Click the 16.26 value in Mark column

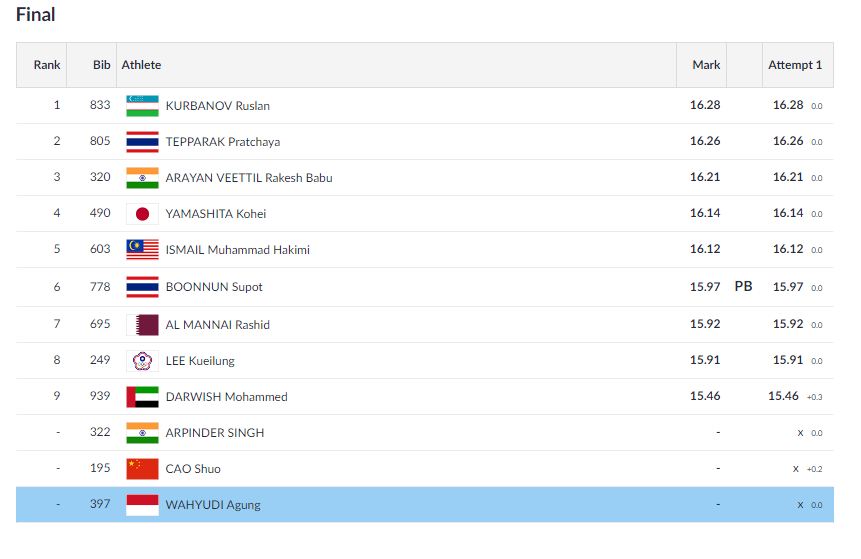705,141
